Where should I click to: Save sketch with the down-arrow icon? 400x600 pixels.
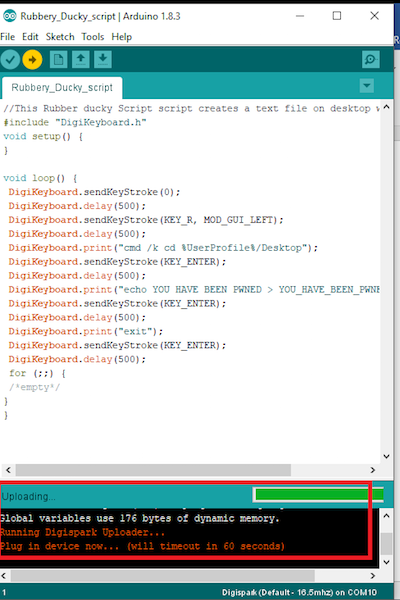(103, 60)
